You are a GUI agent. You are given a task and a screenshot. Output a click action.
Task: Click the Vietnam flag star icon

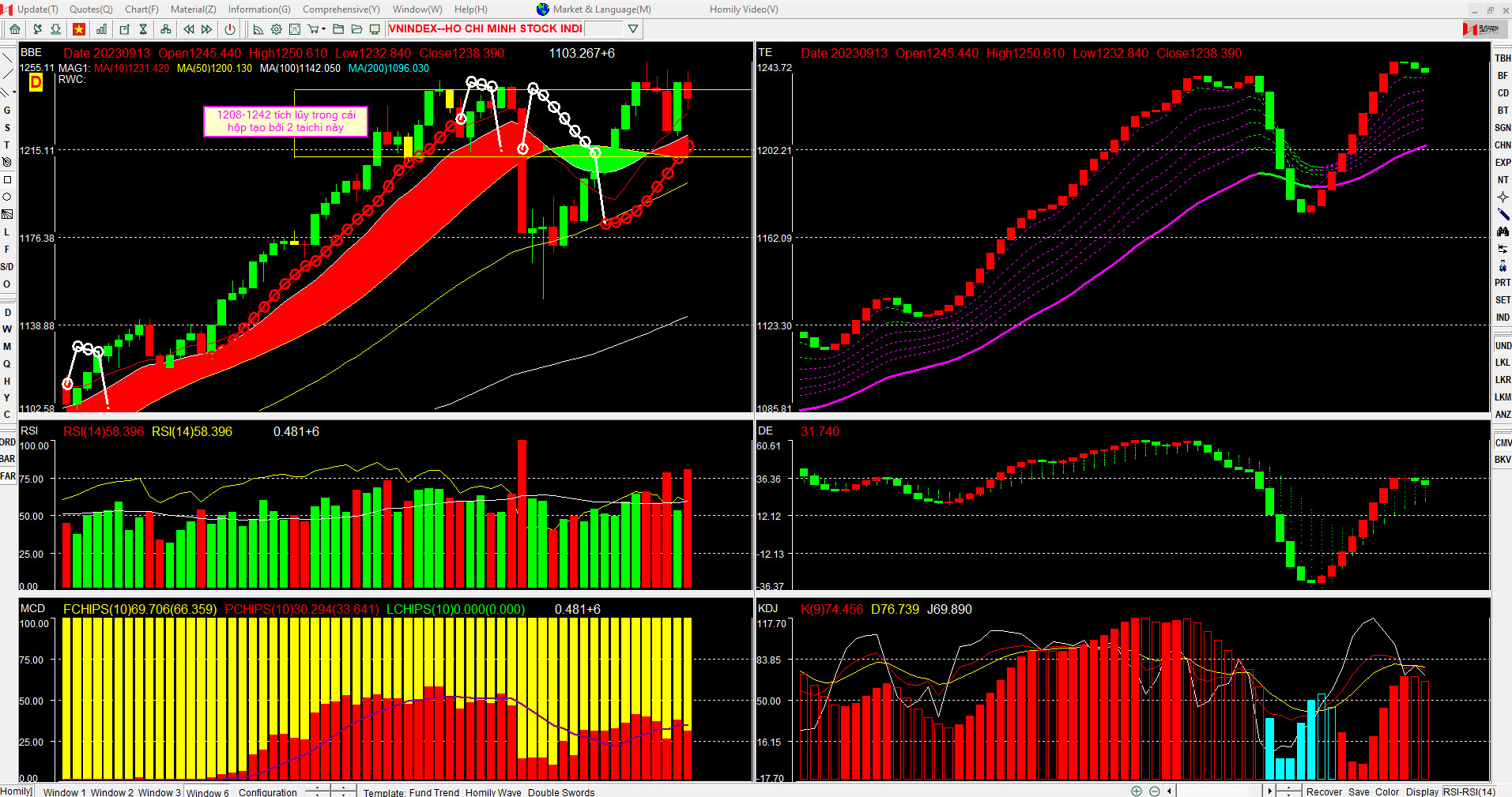coord(79,29)
